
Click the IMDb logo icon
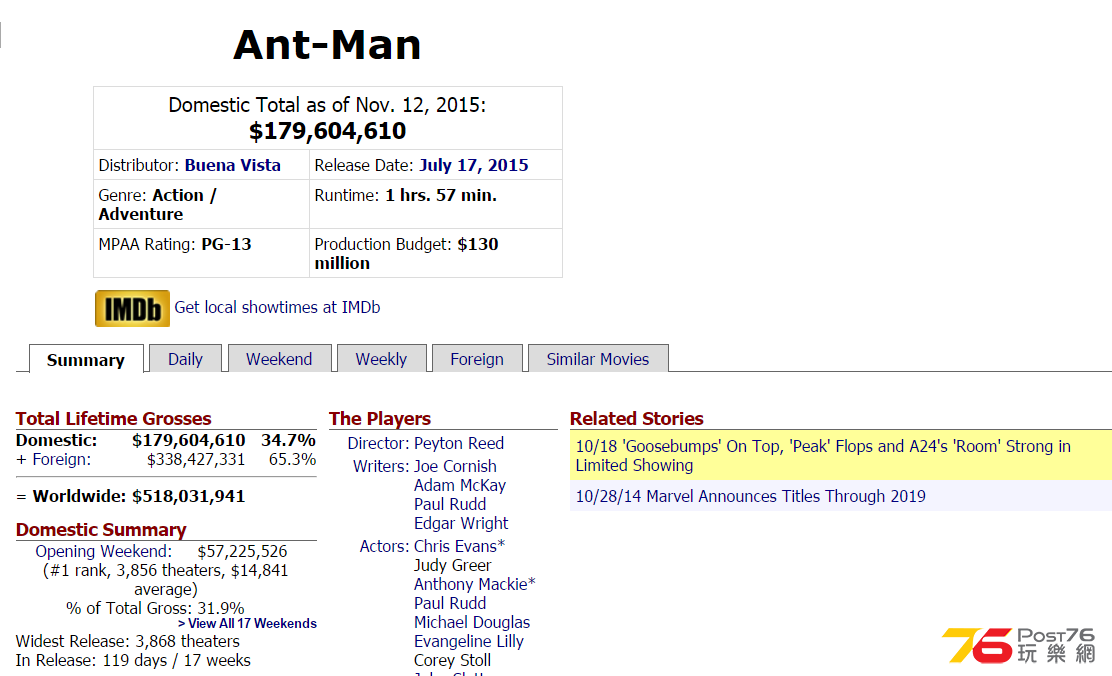click(133, 309)
